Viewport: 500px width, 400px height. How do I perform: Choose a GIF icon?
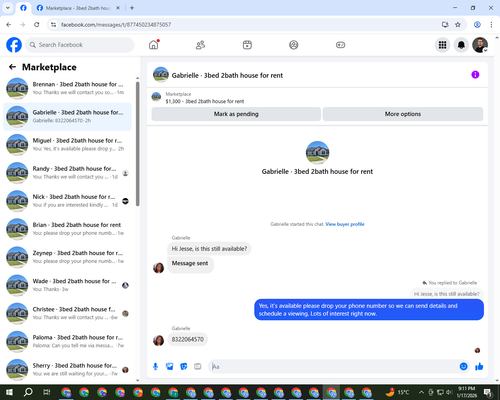(x=198, y=367)
